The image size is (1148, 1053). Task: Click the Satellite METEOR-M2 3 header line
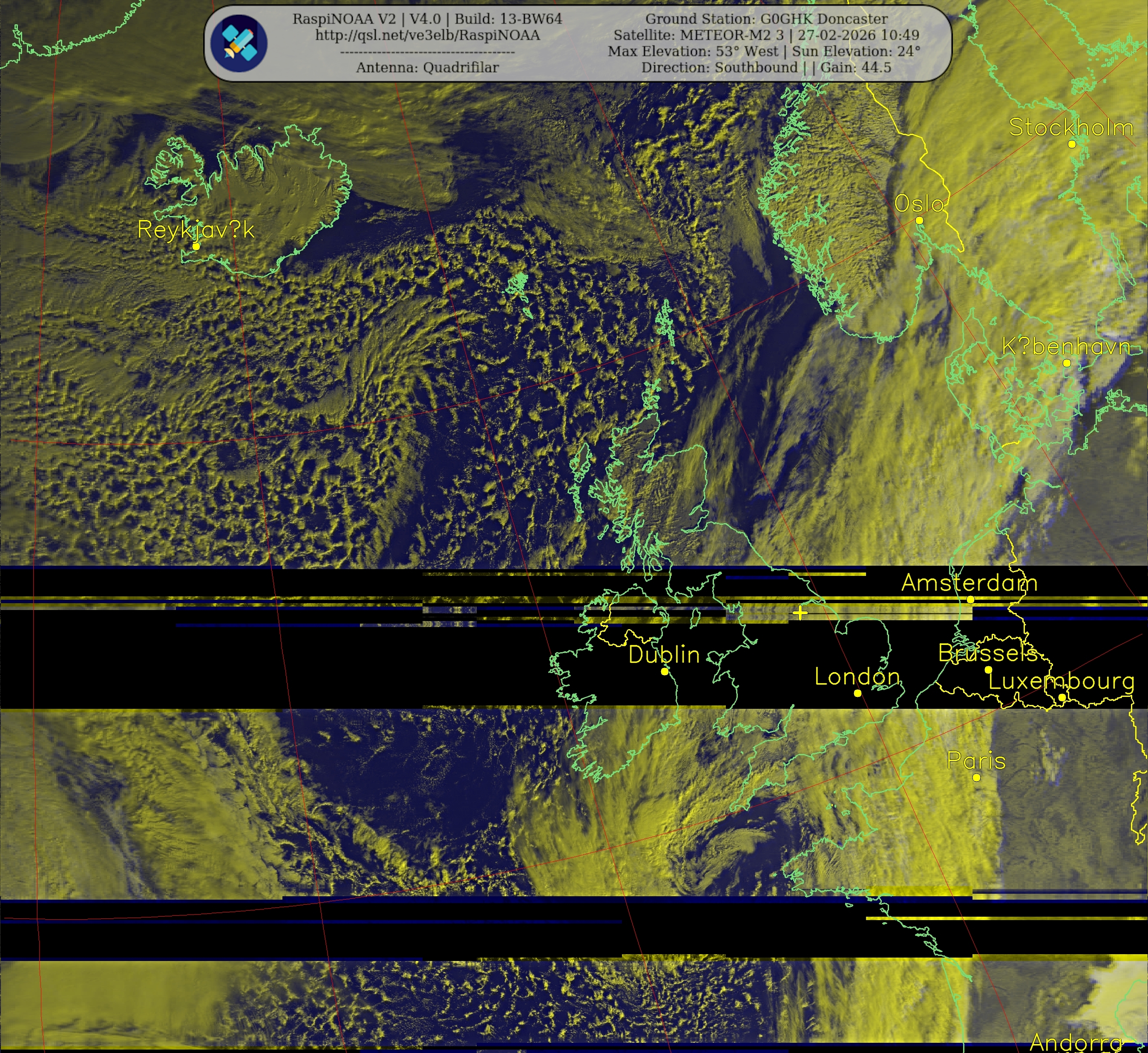point(766,35)
